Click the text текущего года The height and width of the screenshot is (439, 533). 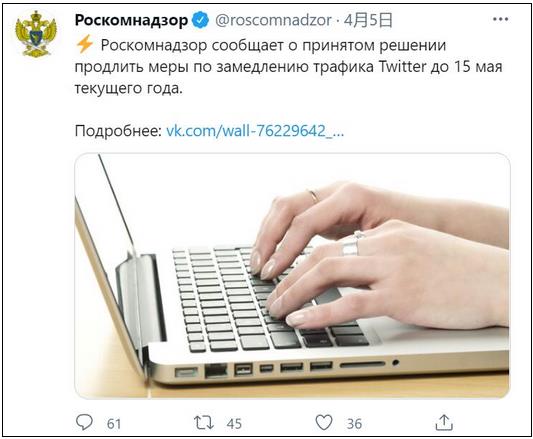pyautogui.click(x=128, y=88)
